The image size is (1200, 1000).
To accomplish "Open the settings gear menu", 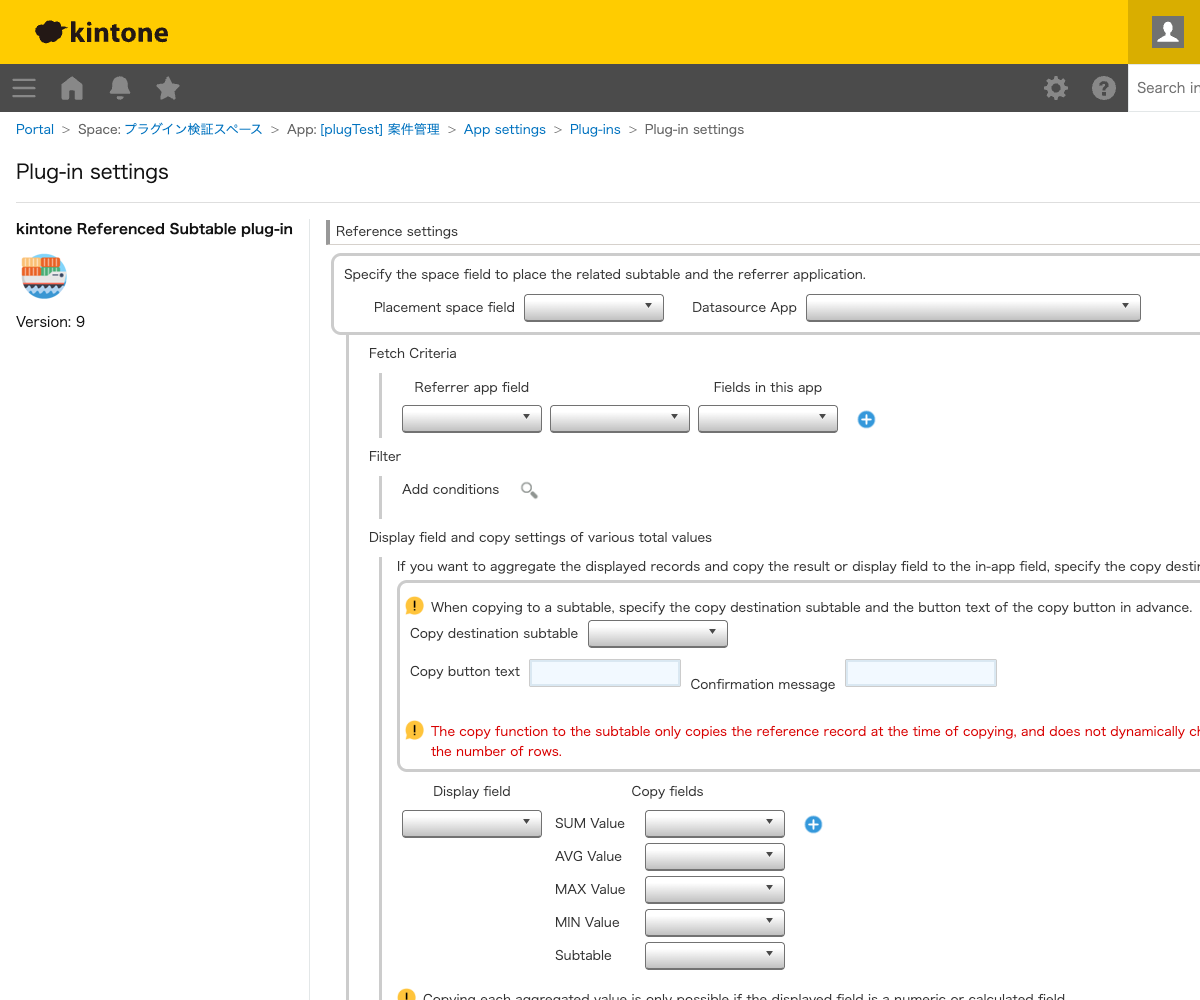I will (x=1056, y=88).
